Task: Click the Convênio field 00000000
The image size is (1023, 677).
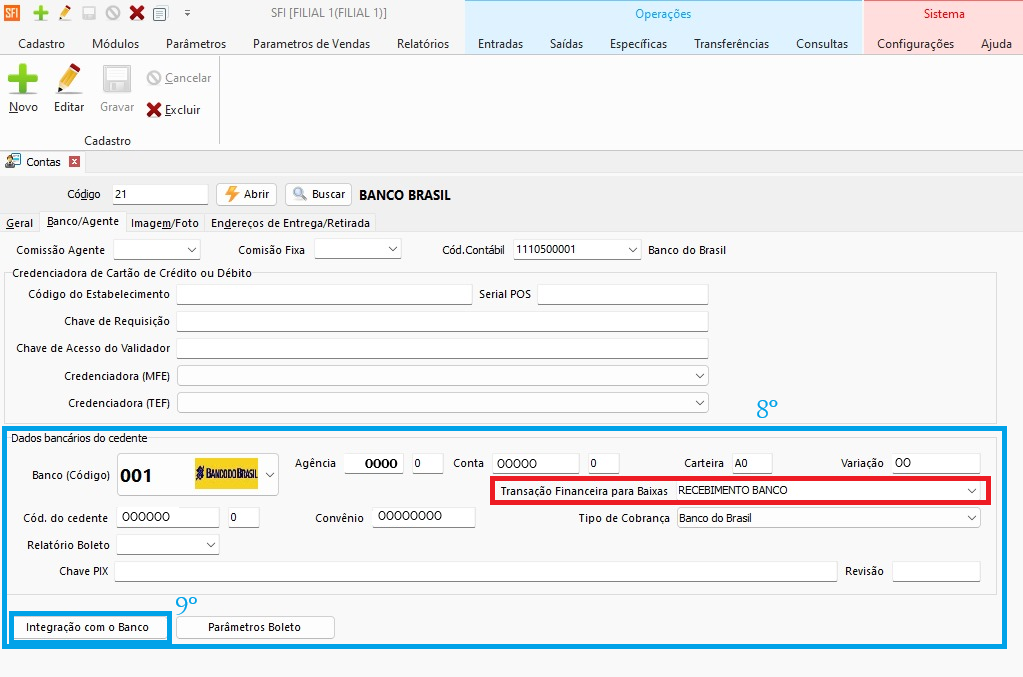Action: 423,517
